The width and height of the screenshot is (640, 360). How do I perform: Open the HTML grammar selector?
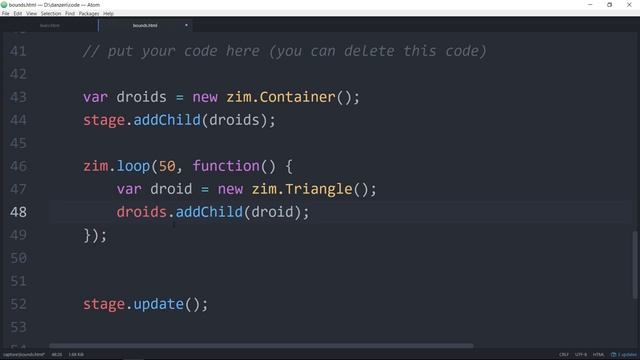point(598,355)
